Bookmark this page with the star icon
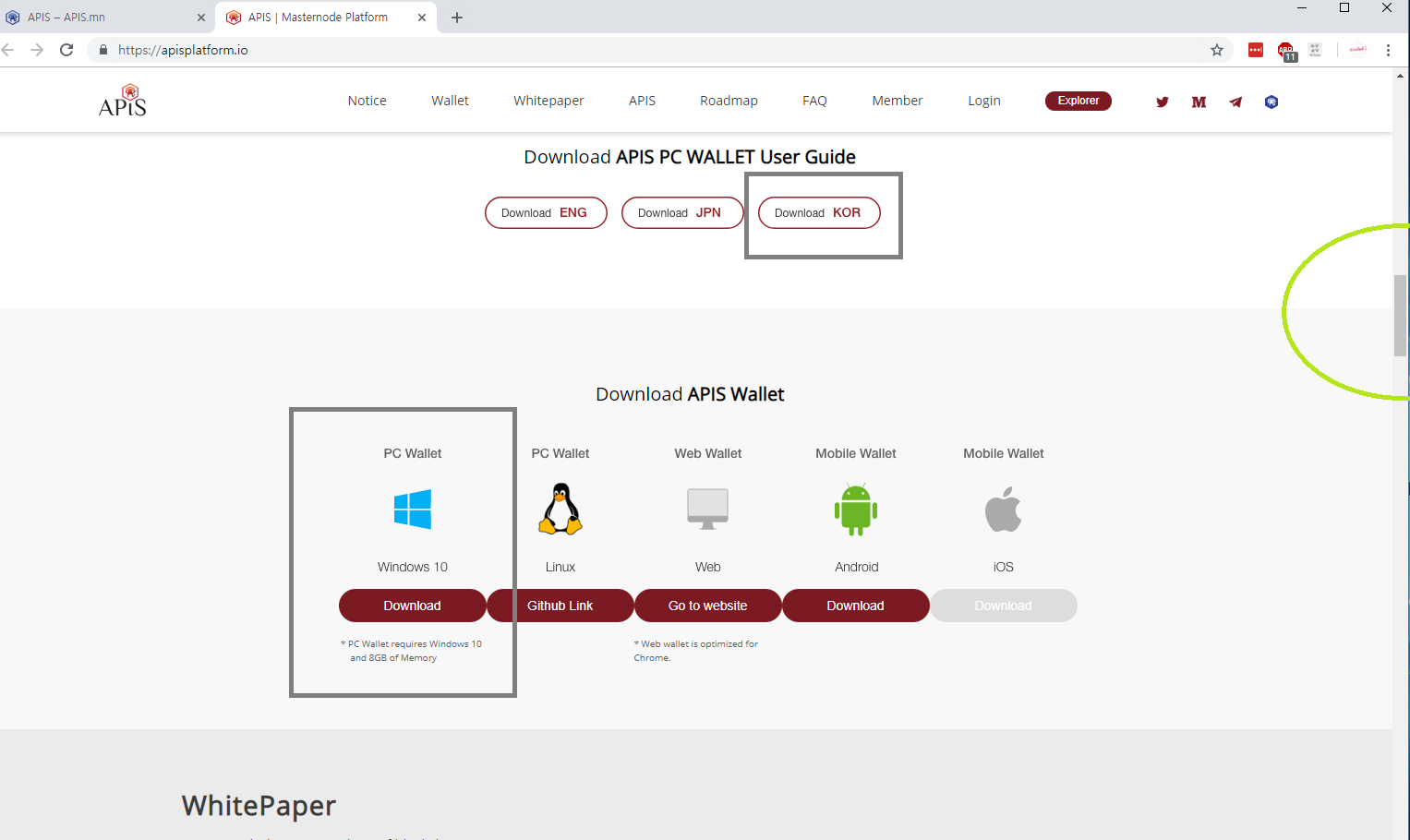 point(1217,50)
